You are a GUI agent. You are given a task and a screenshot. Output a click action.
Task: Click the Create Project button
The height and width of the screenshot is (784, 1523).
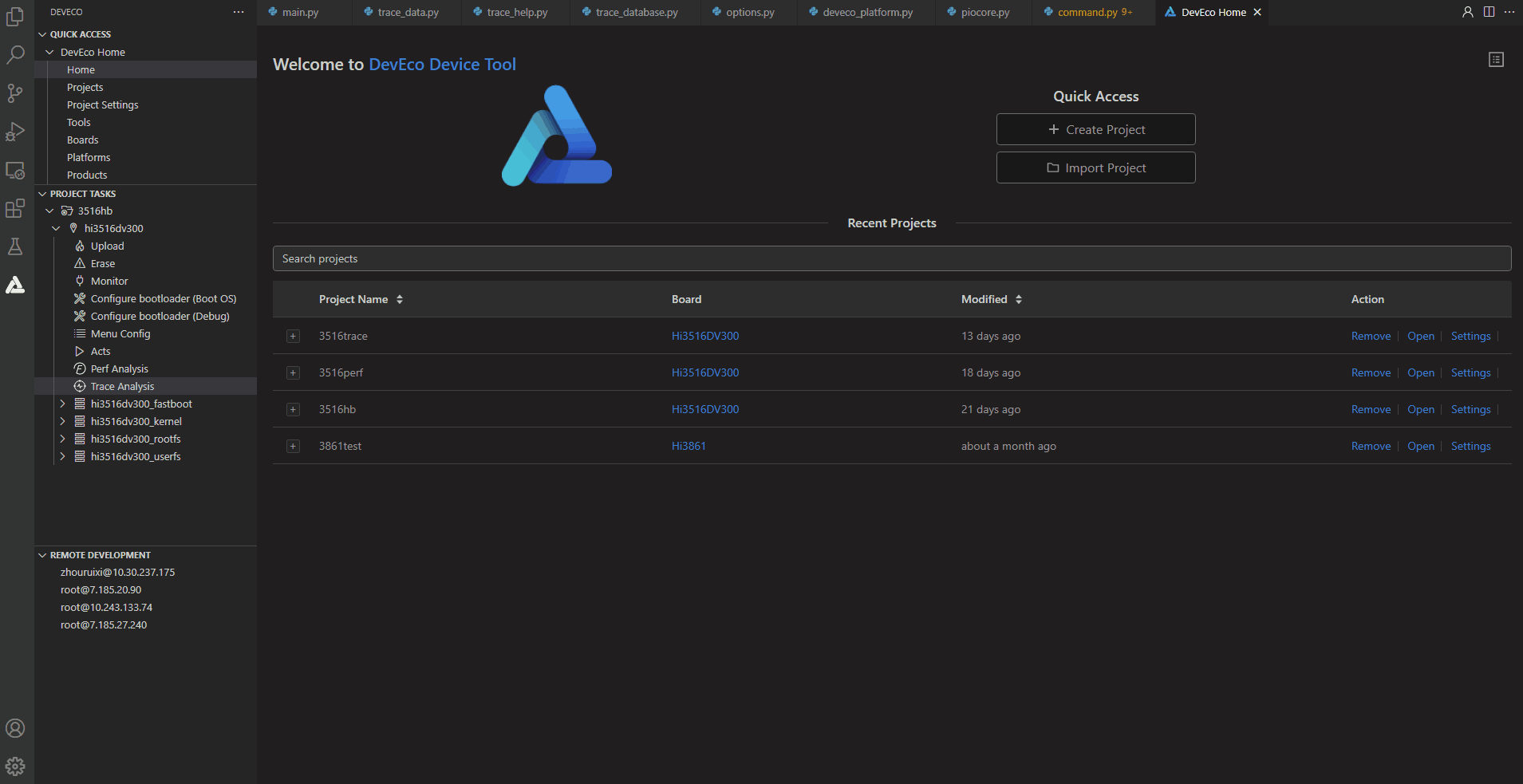pos(1095,129)
